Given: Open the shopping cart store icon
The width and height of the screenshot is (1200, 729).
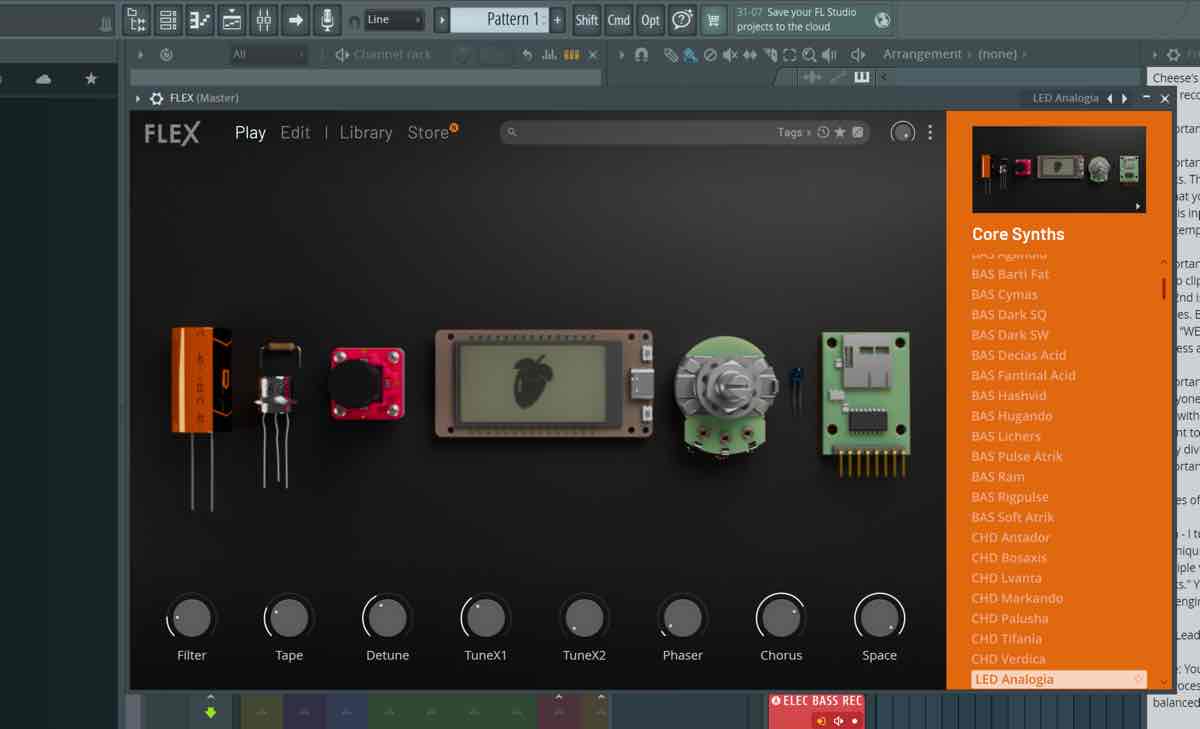Looking at the screenshot, I should 713,19.
